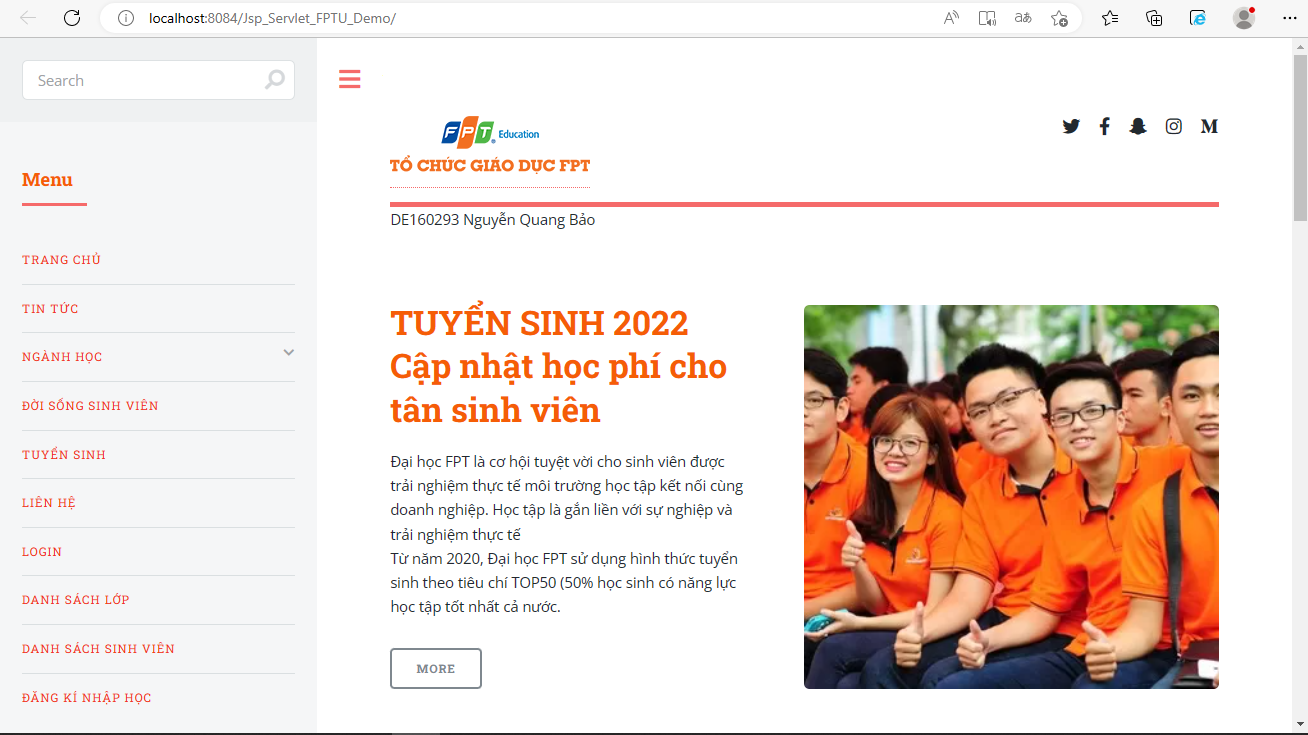Open the Snapchat social icon

click(x=1138, y=127)
